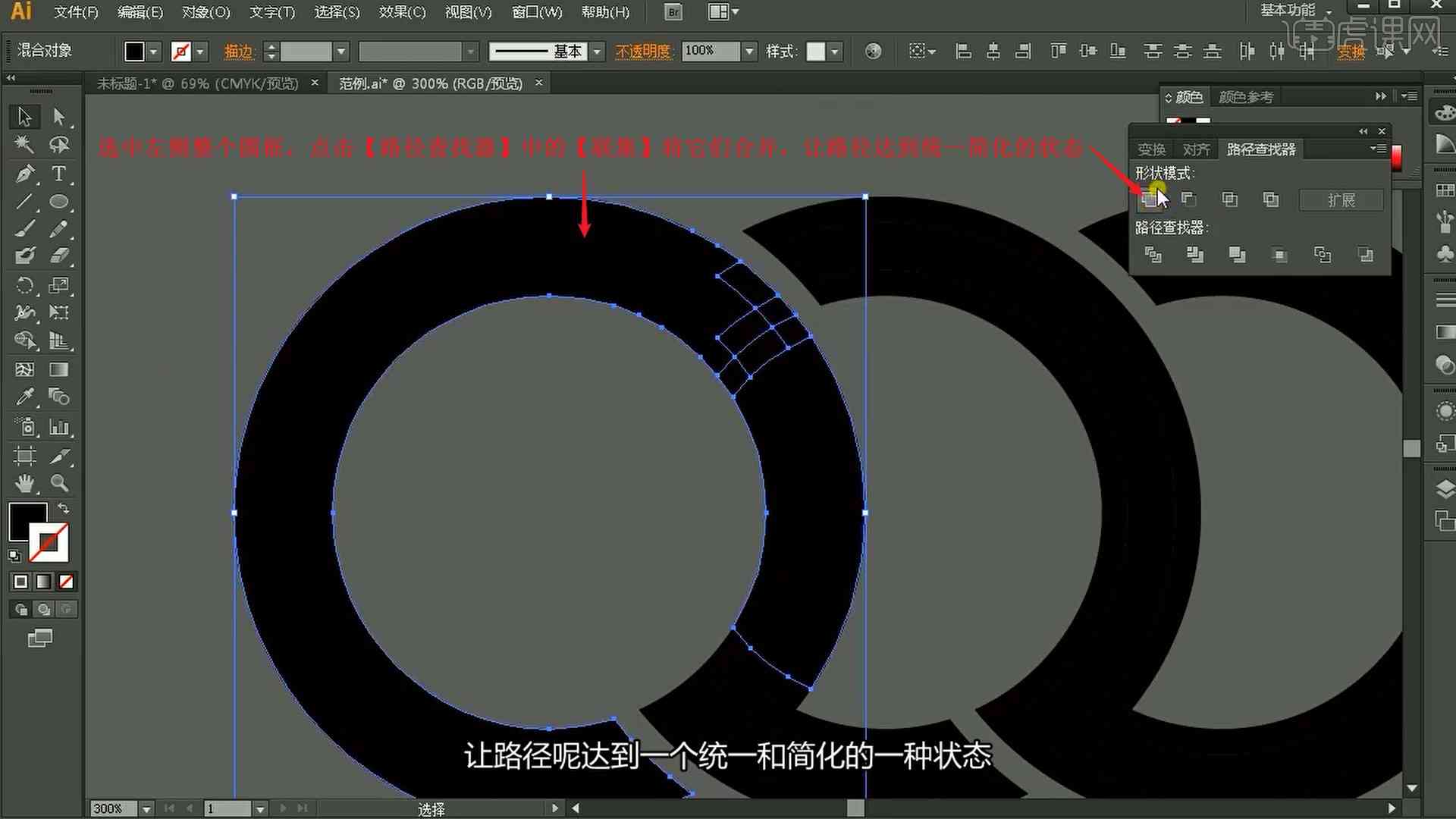Click Divide in Pathfinder row
Screen dimensions: 1456x819
tap(1153, 255)
